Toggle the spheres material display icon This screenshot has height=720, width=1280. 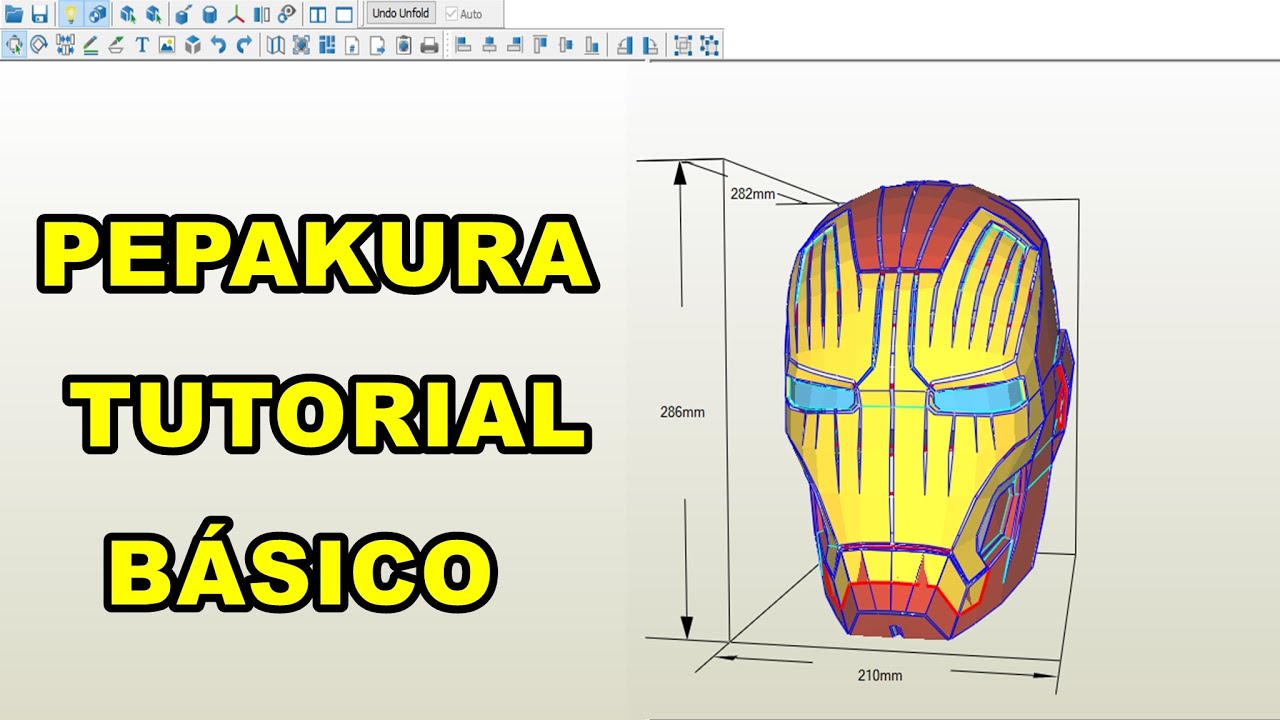tap(97, 14)
